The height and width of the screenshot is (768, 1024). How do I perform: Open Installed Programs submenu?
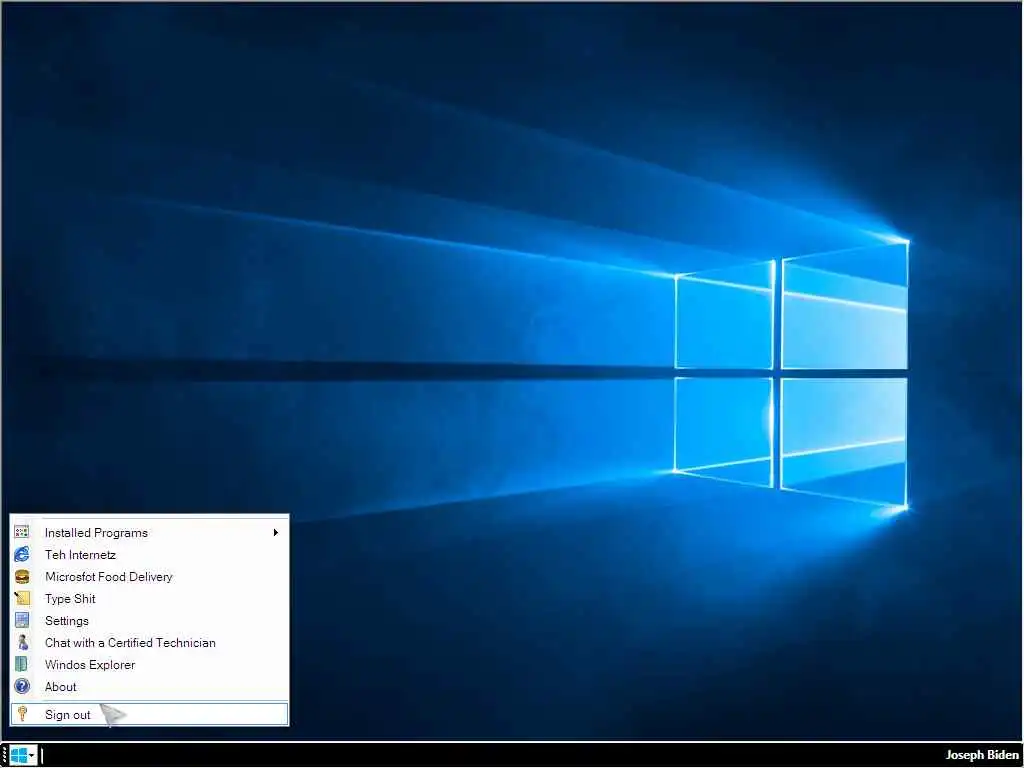[x=149, y=532]
